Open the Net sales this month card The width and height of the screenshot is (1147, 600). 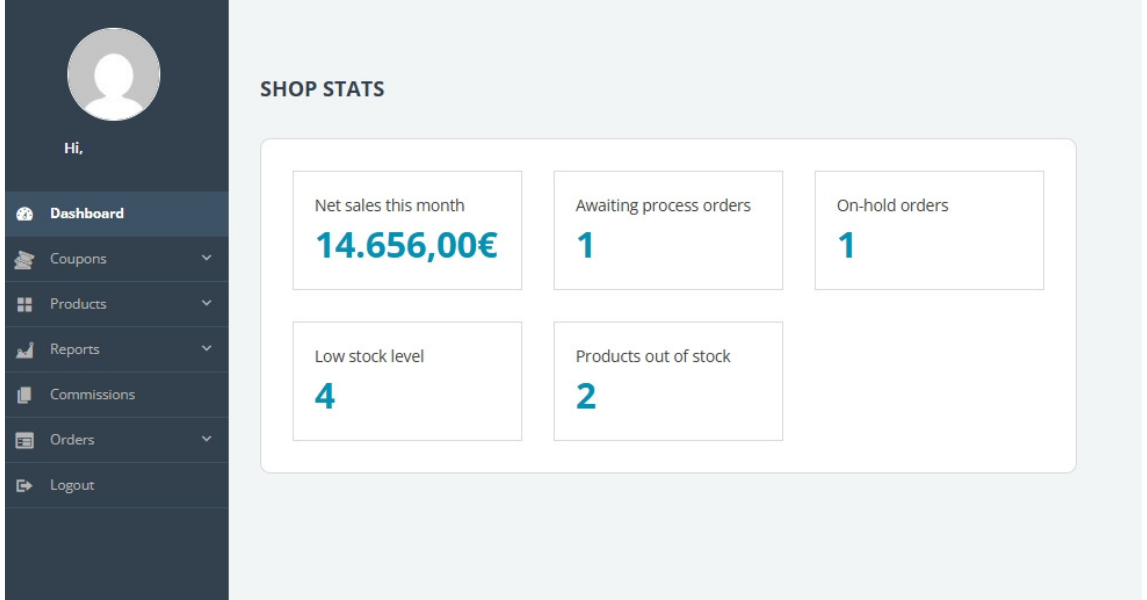[407, 230]
